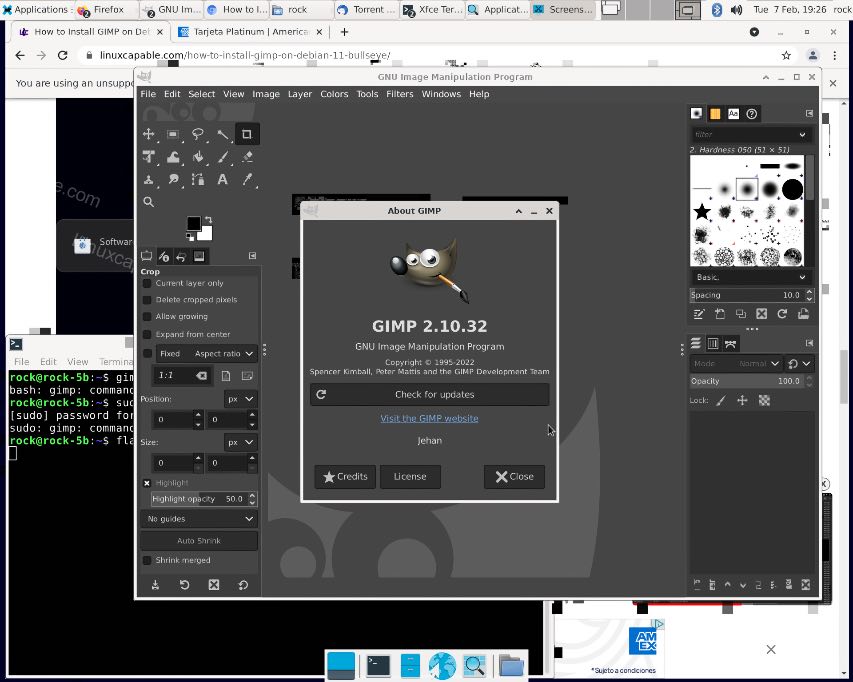Screen dimensions: 853x682
Task: Enable Allow growing option
Action: click(147, 317)
